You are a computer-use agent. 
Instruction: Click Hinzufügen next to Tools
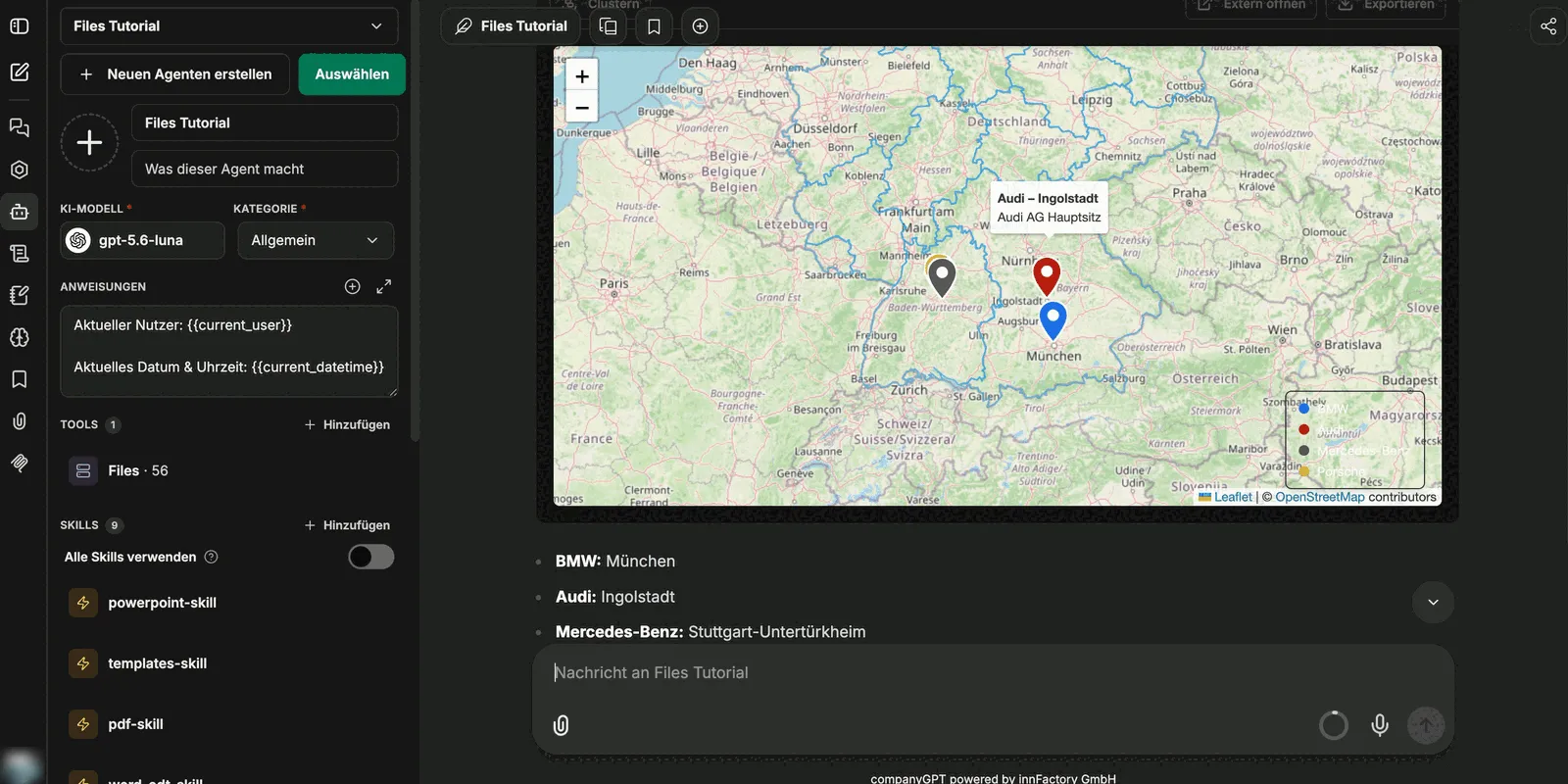pyautogui.click(x=347, y=424)
